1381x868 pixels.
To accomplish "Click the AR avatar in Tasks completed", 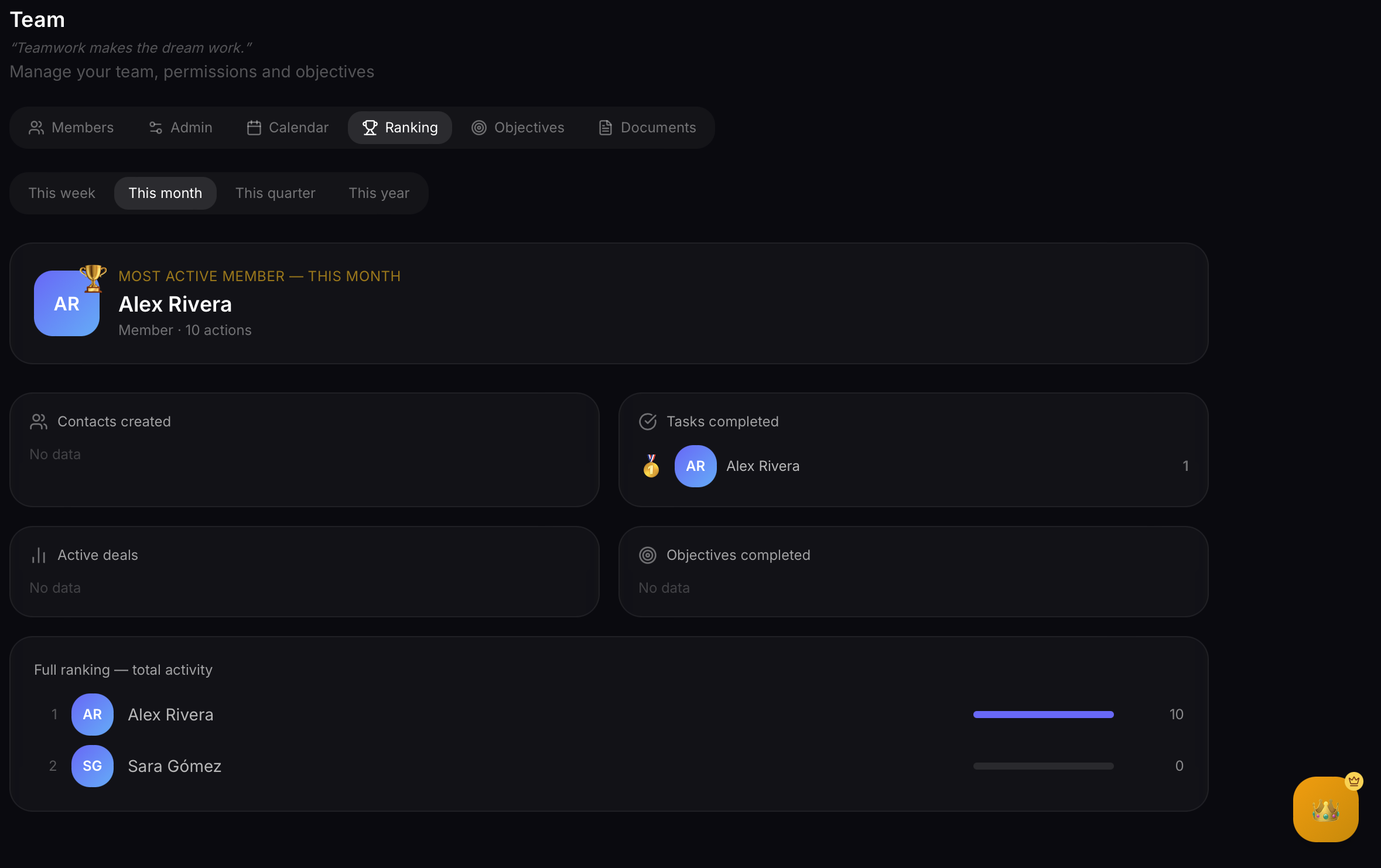I will point(696,466).
